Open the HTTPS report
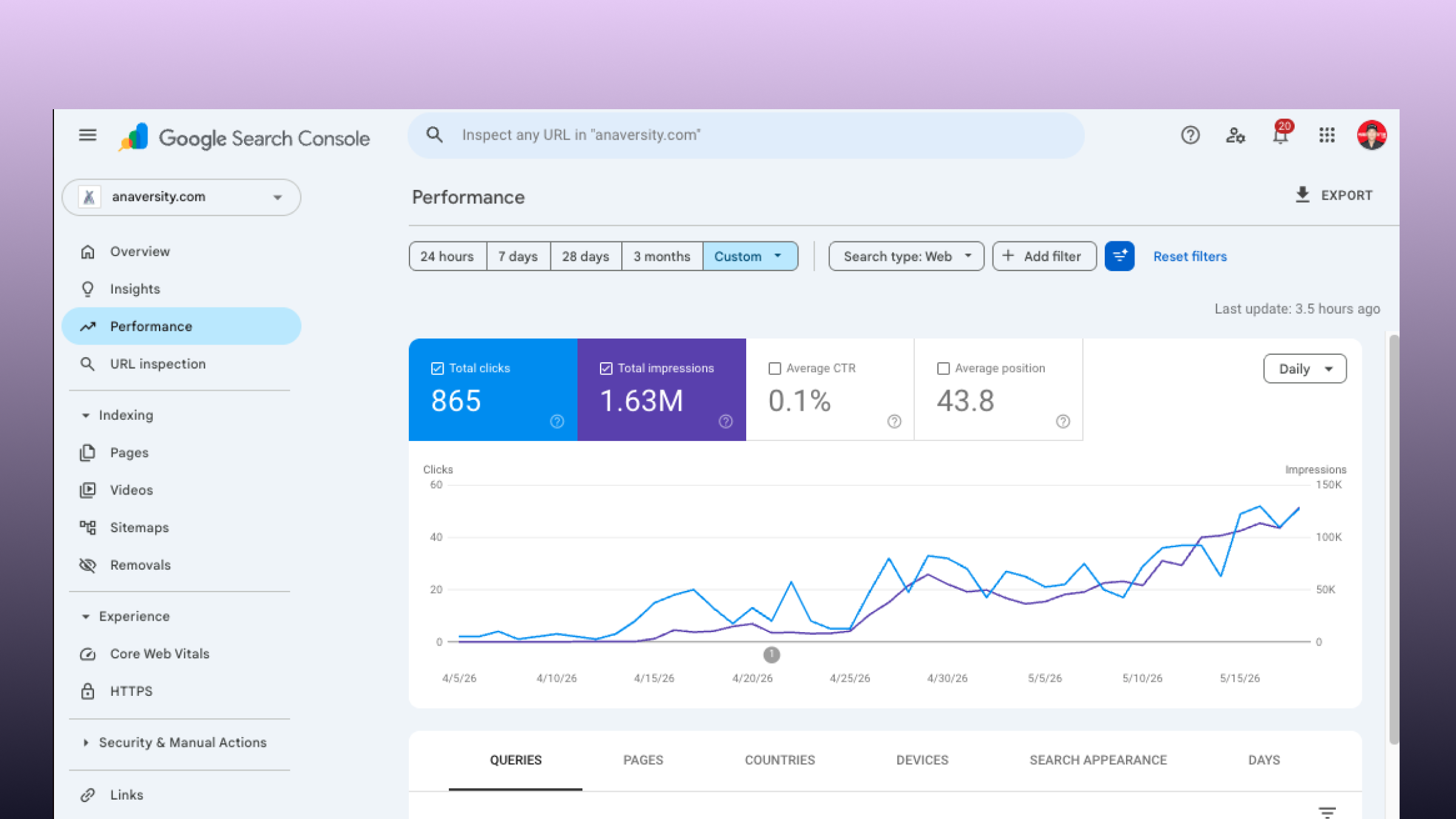 point(181,691)
